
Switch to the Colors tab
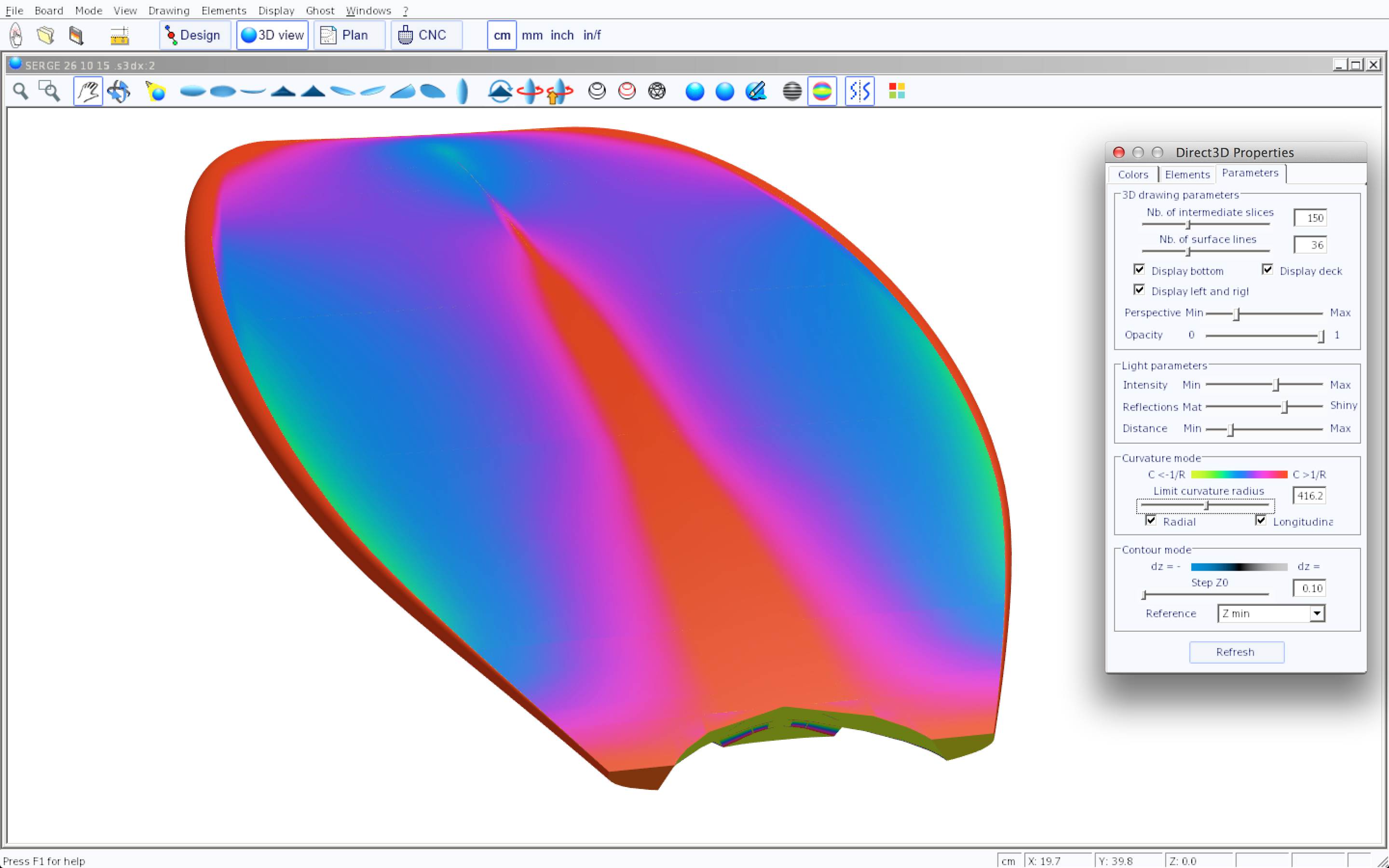(x=1132, y=175)
